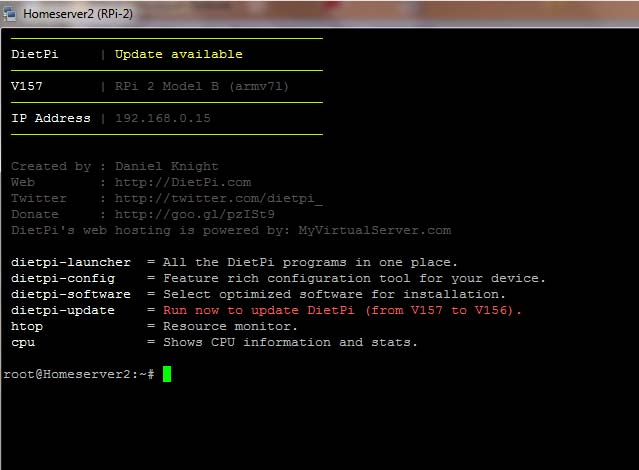Click 'Resource monitor.' description
The width and height of the screenshot is (639, 470).
(230, 327)
